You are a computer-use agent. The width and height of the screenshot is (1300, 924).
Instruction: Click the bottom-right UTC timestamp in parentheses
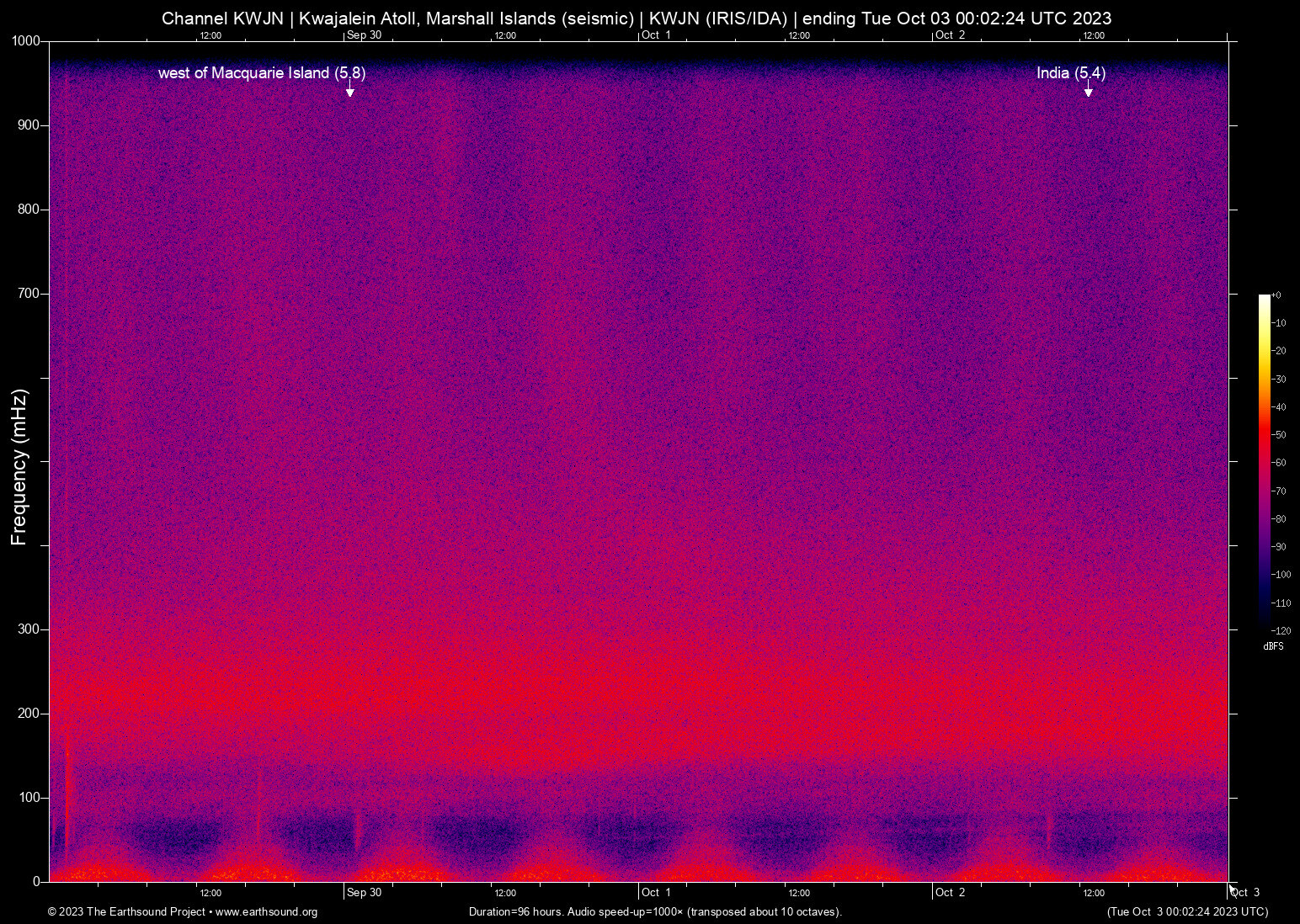(1187, 912)
